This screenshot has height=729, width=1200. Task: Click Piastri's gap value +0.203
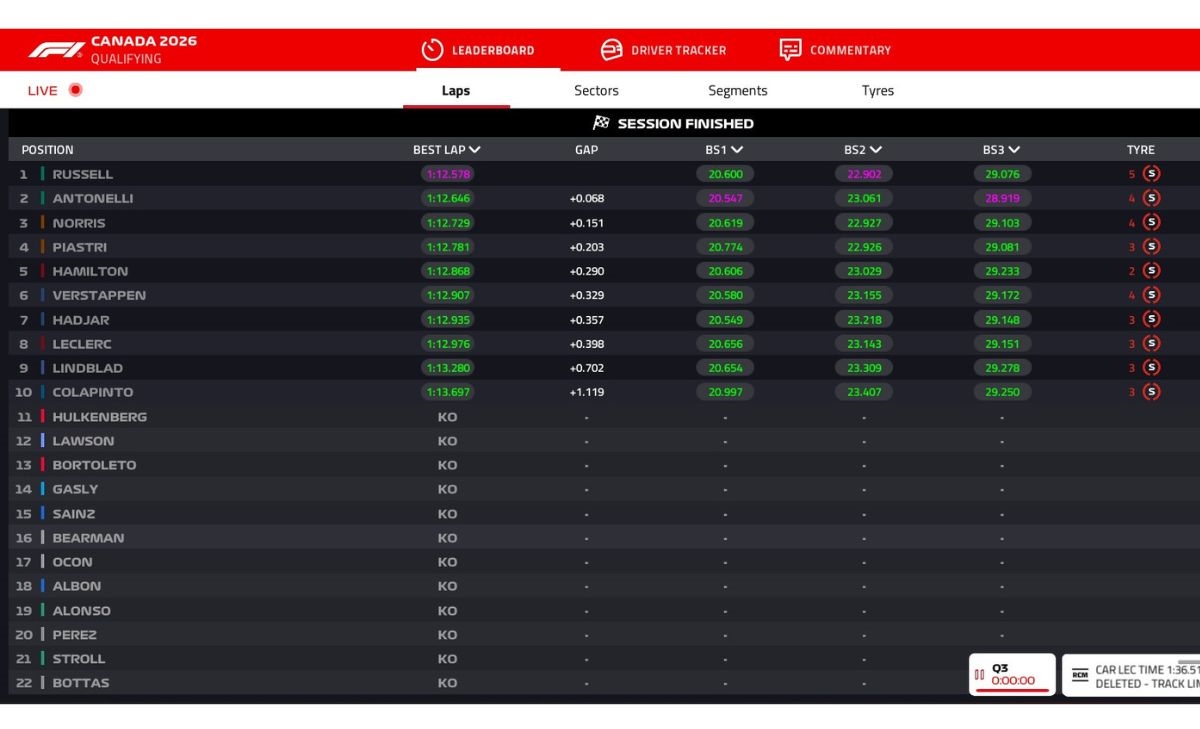[587, 247]
